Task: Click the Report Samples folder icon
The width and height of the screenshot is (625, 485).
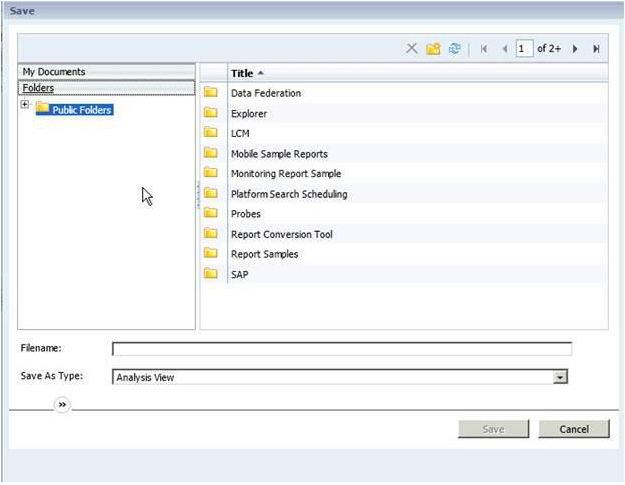Action: coord(210,253)
